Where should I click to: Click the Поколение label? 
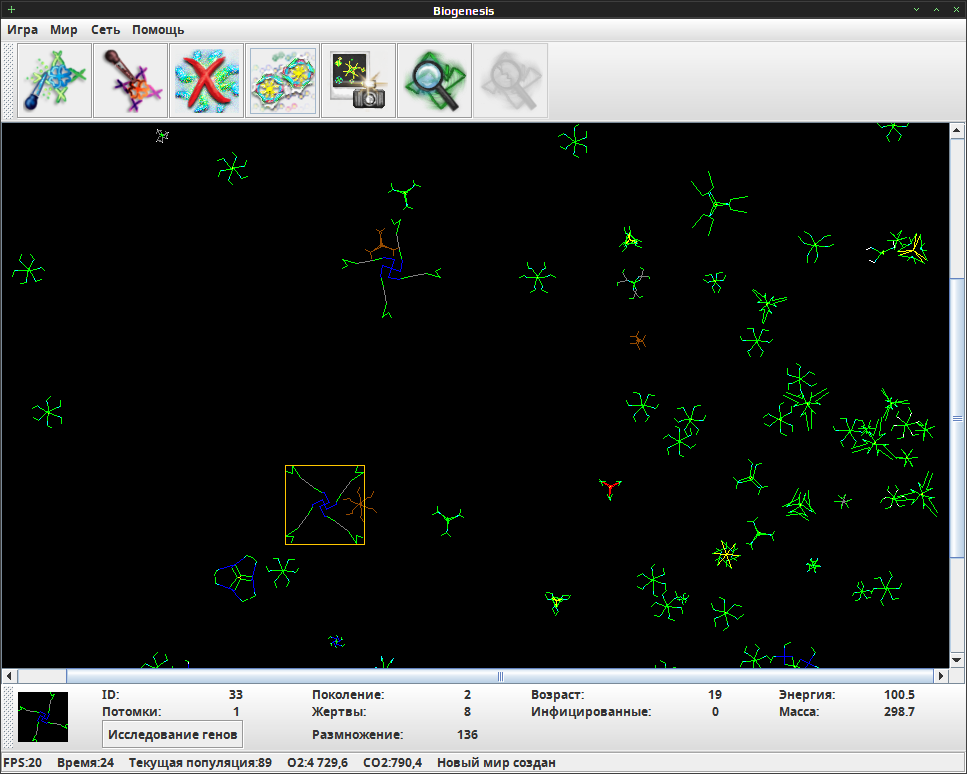pyautogui.click(x=348, y=694)
